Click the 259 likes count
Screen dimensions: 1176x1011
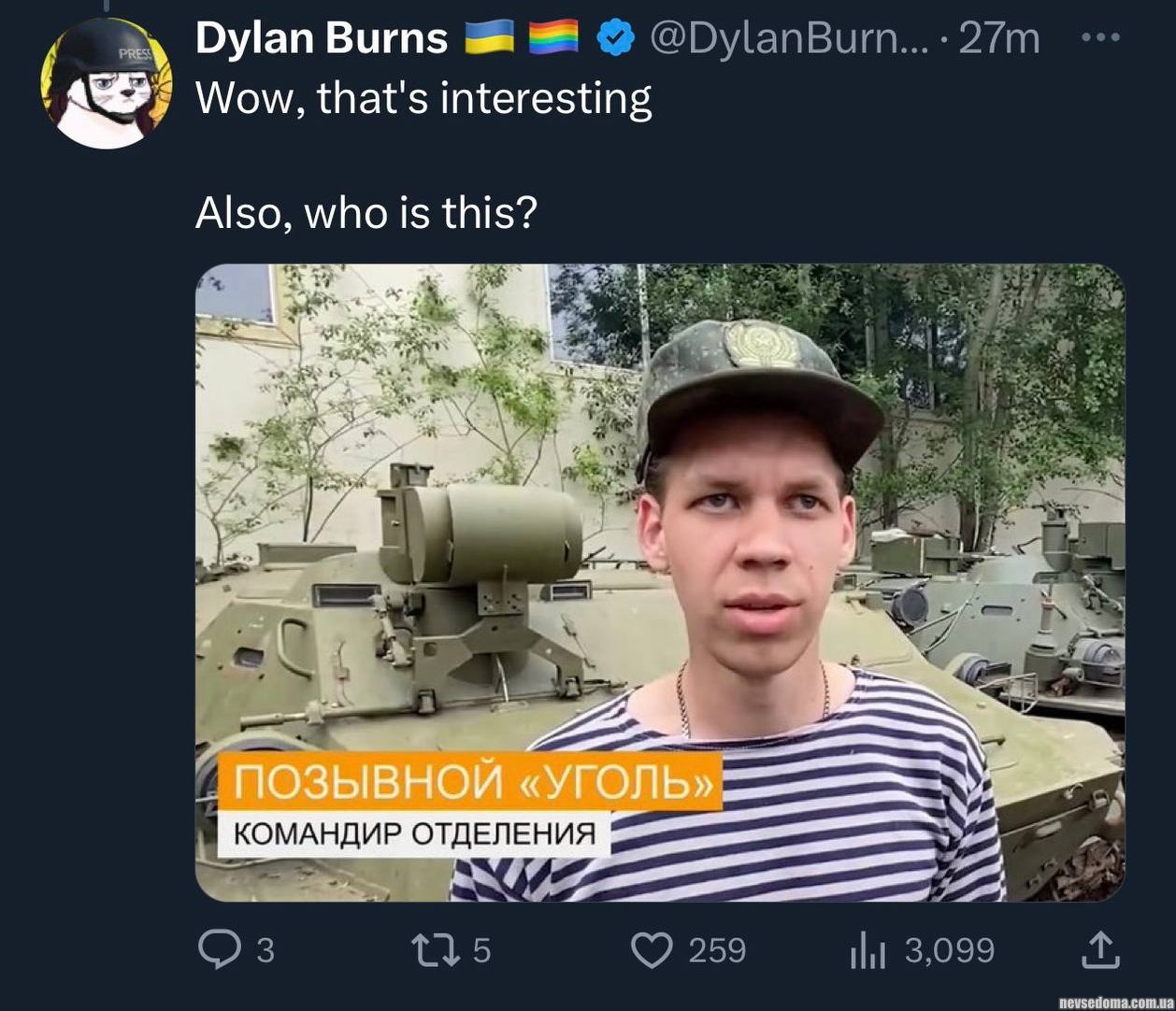coord(717,950)
